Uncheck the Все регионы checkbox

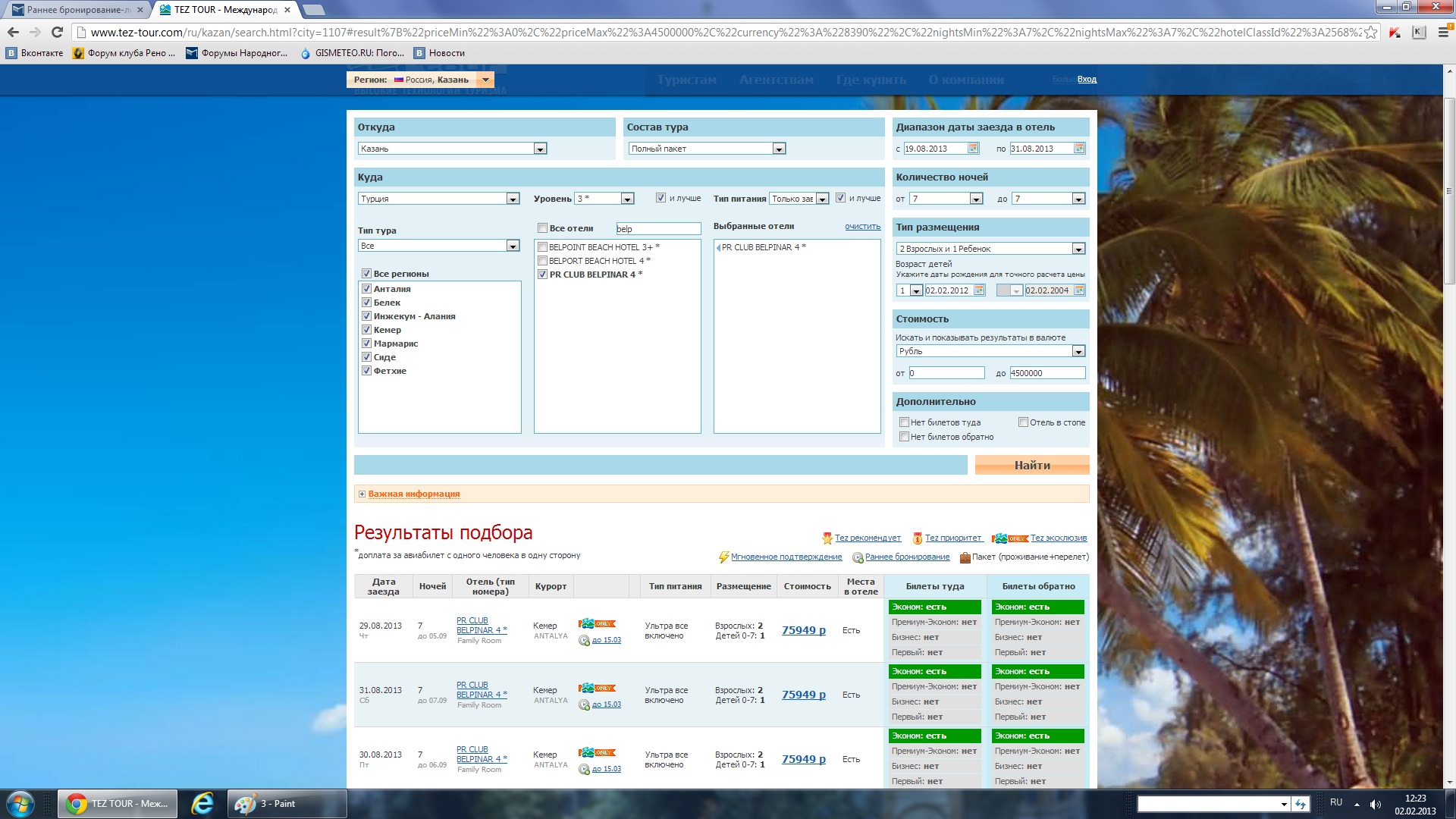(x=366, y=274)
